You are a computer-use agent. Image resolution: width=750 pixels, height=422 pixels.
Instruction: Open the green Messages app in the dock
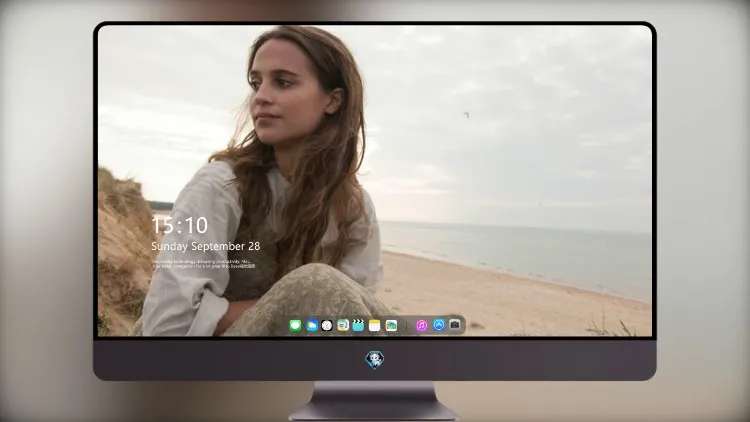tap(296, 326)
